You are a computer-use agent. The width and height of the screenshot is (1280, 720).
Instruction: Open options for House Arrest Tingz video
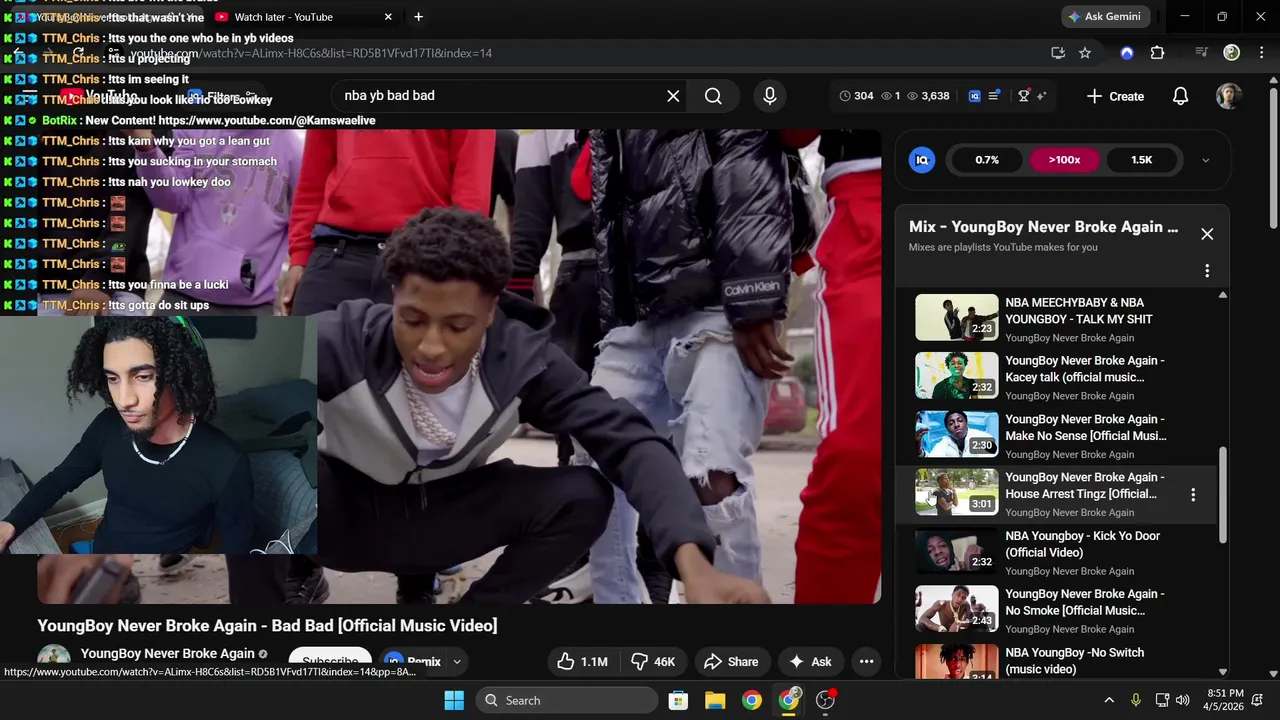point(1193,495)
